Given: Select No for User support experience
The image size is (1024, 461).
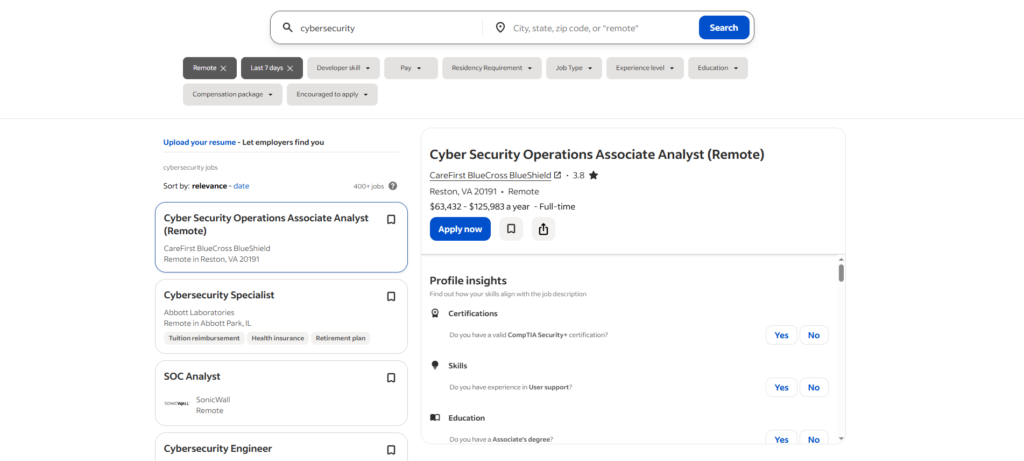Looking at the screenshot, I should [814, 387].
